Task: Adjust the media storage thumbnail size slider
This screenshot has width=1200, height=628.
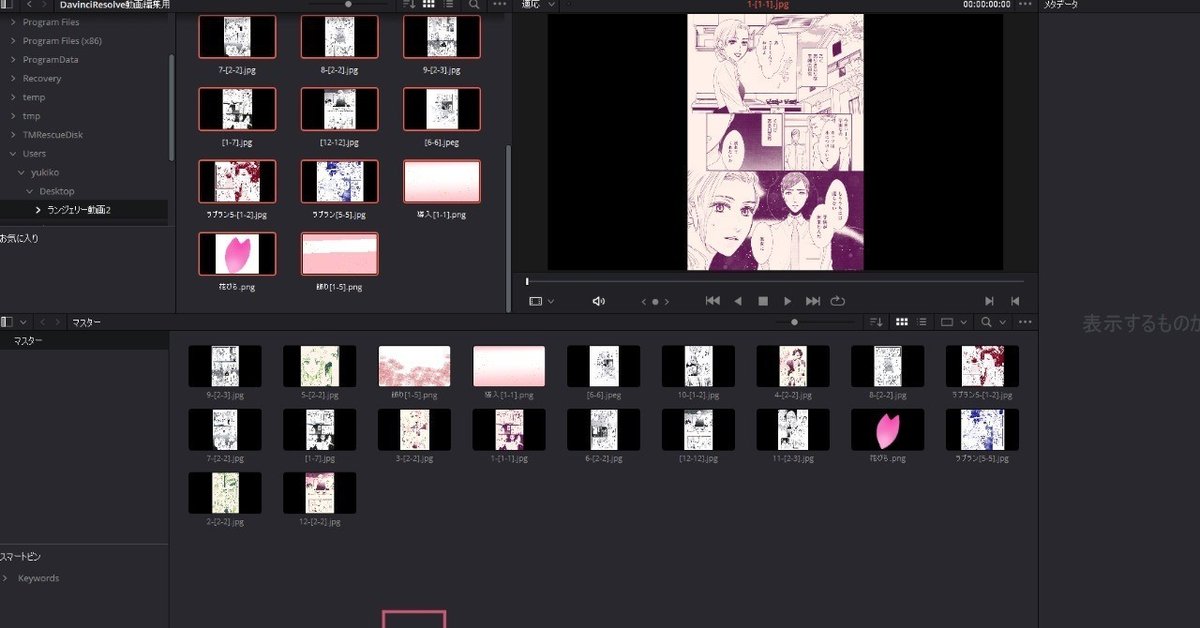Action: tap(347, 4)
